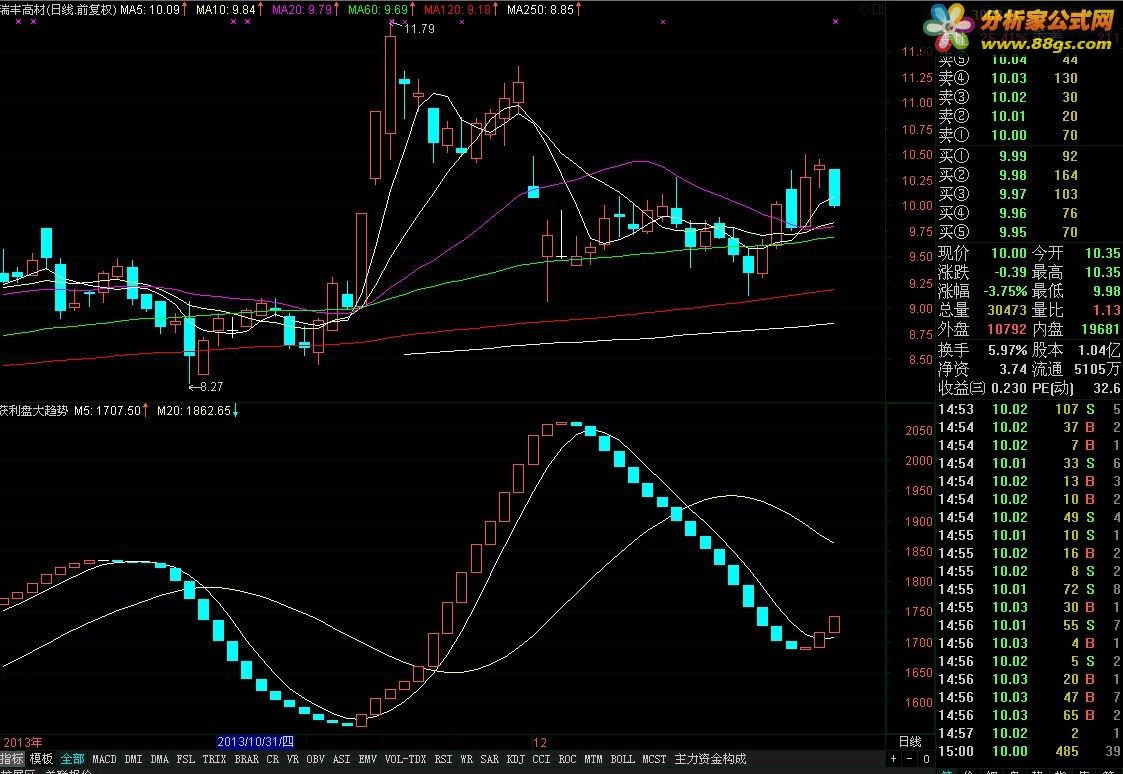Click the 日线 period label
This screenshot has height=774, width=1123.
(x=910, y=742)
